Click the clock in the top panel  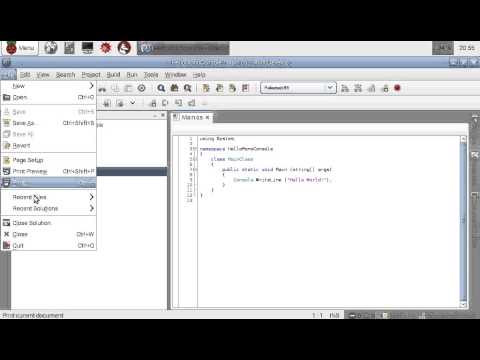(467, 48)
